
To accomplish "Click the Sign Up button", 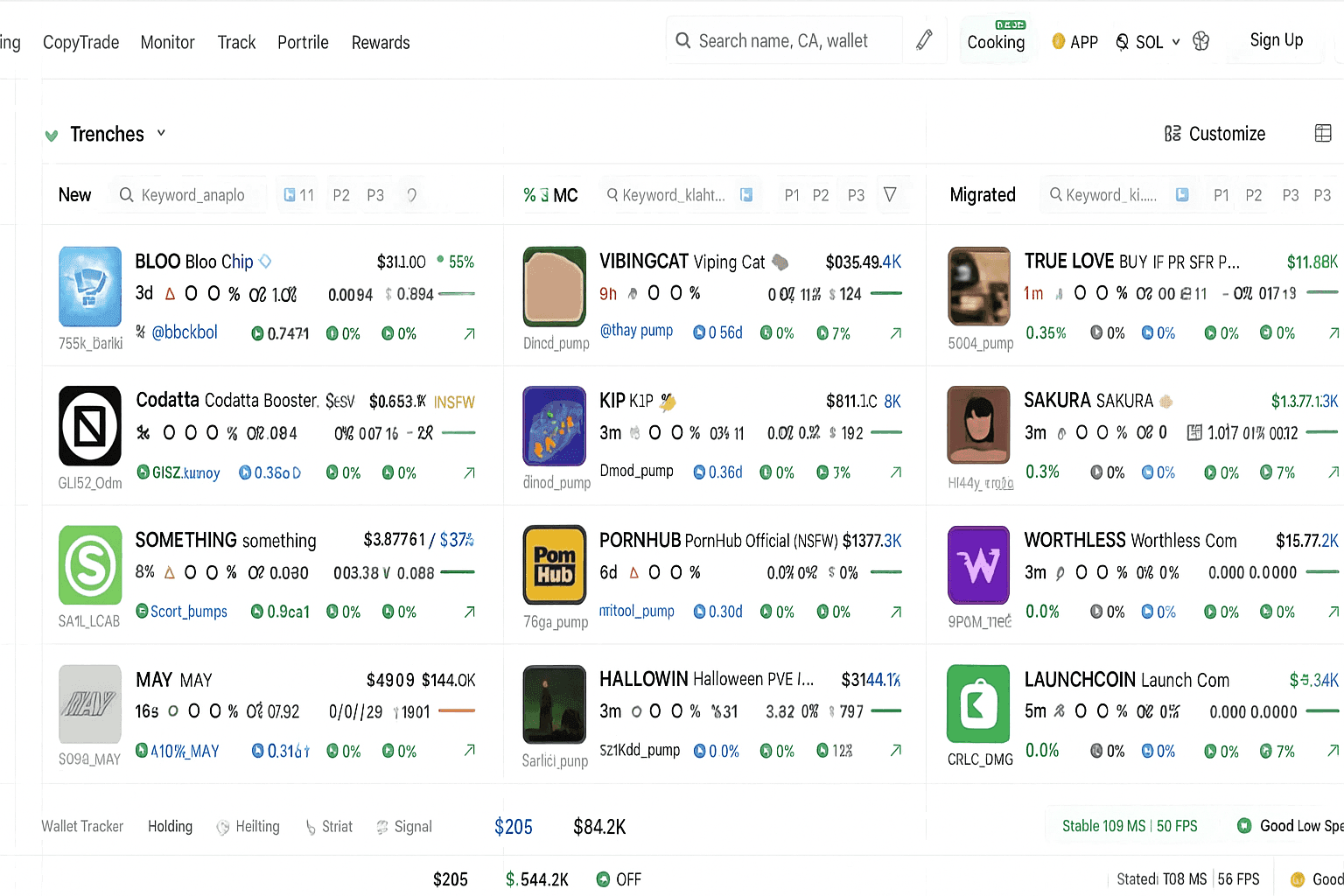I will tap(1276, 40).
